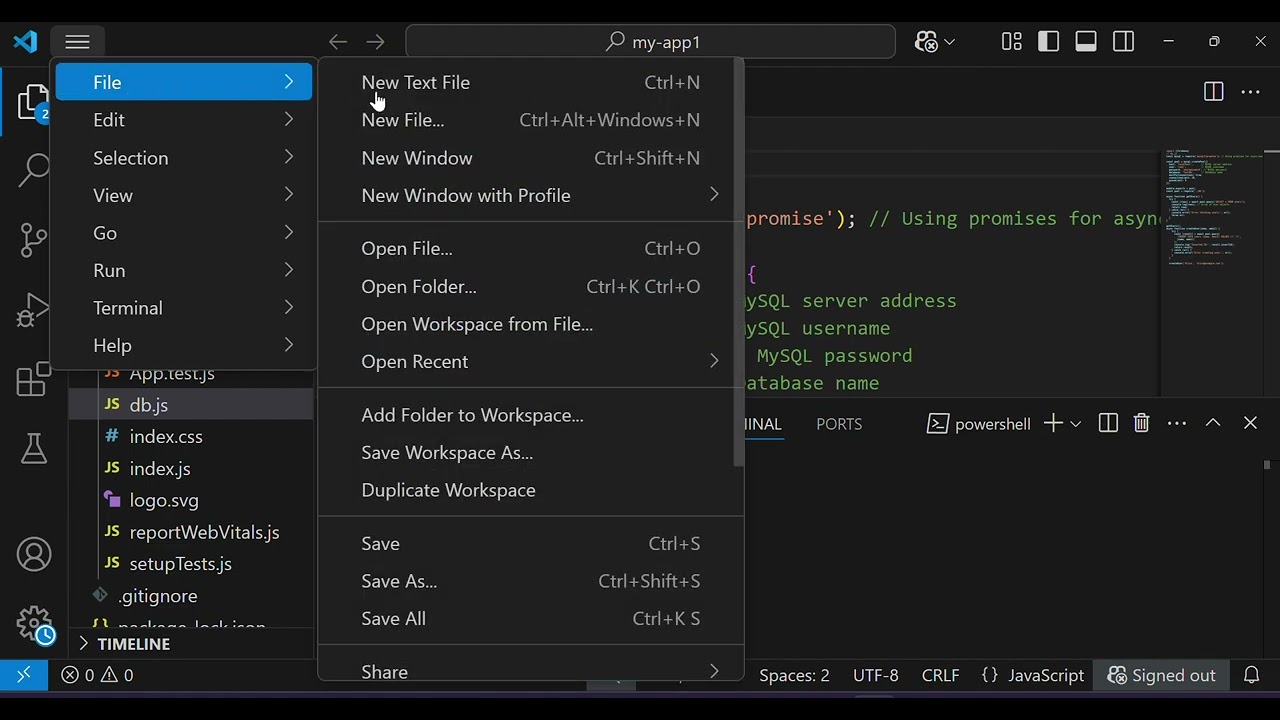This screenshot has width=1280, height=720.
Task: Open the Testing flask view
Action: pos(33,449)
